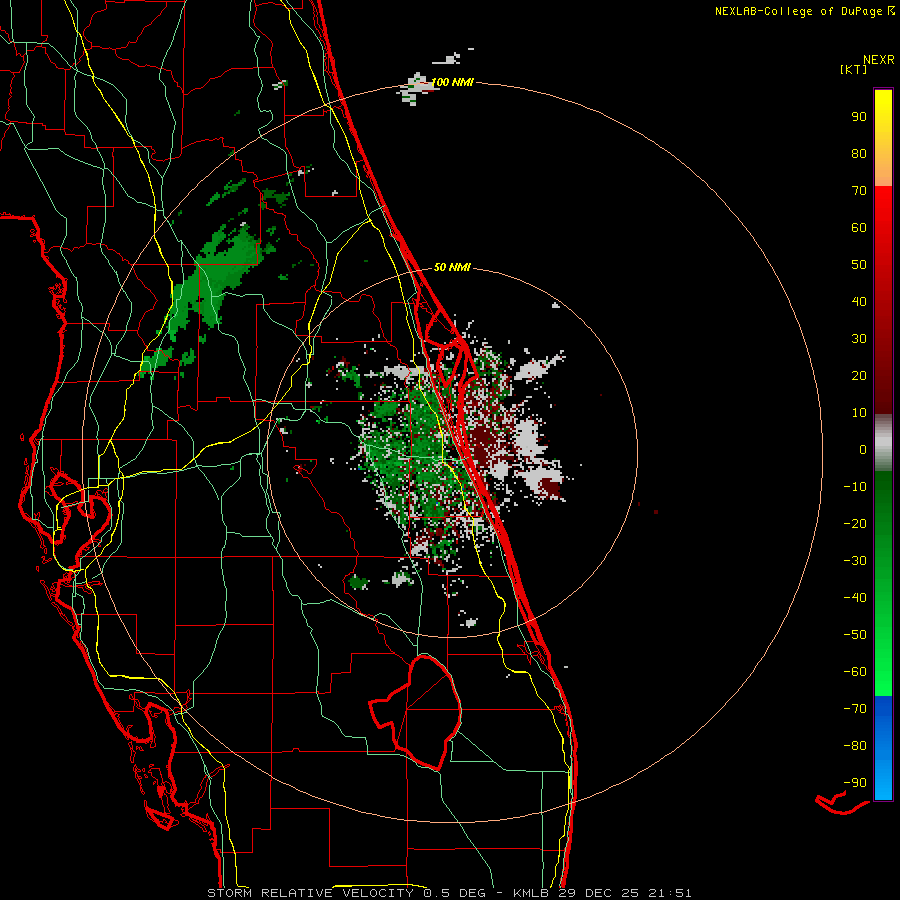
Task: Click the -80 value on velocity scale
Action: click(855, 746)
